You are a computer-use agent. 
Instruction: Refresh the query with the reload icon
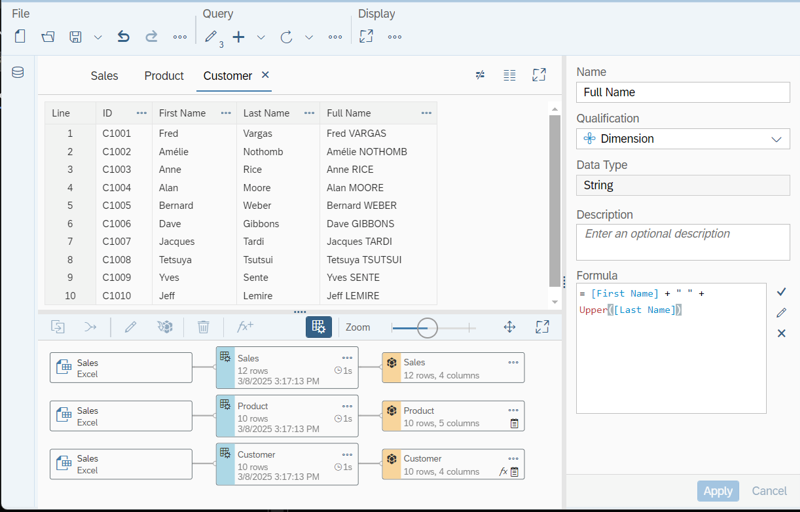click(286, 37)
